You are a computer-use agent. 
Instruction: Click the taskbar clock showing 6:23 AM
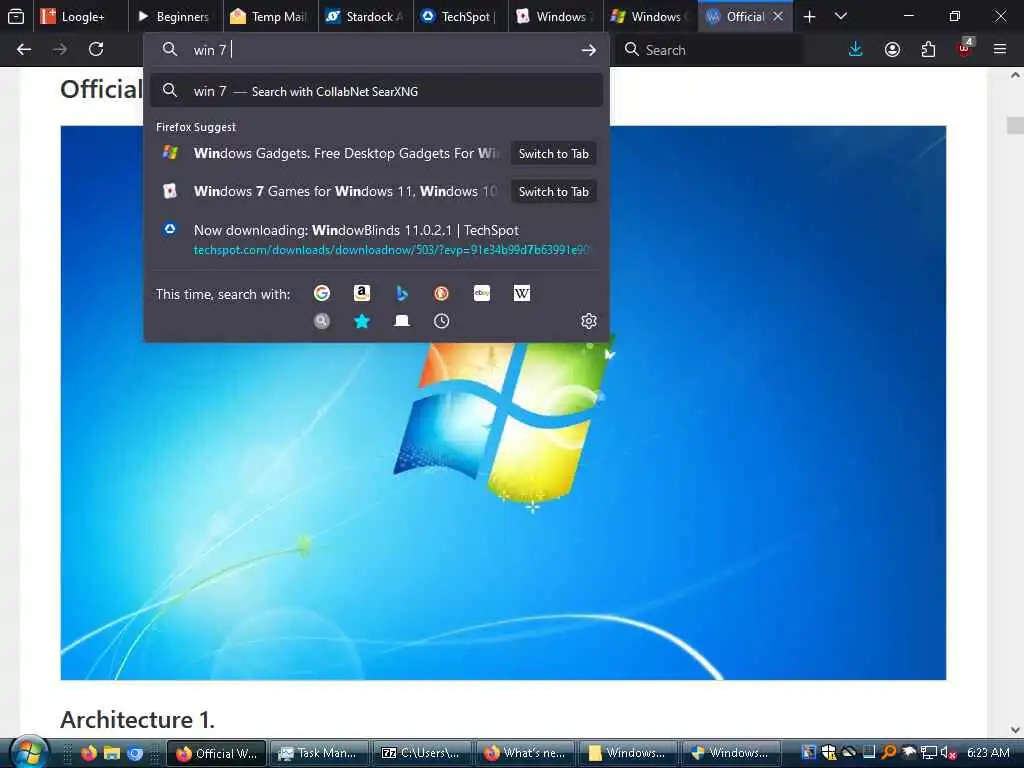point(988,752)
